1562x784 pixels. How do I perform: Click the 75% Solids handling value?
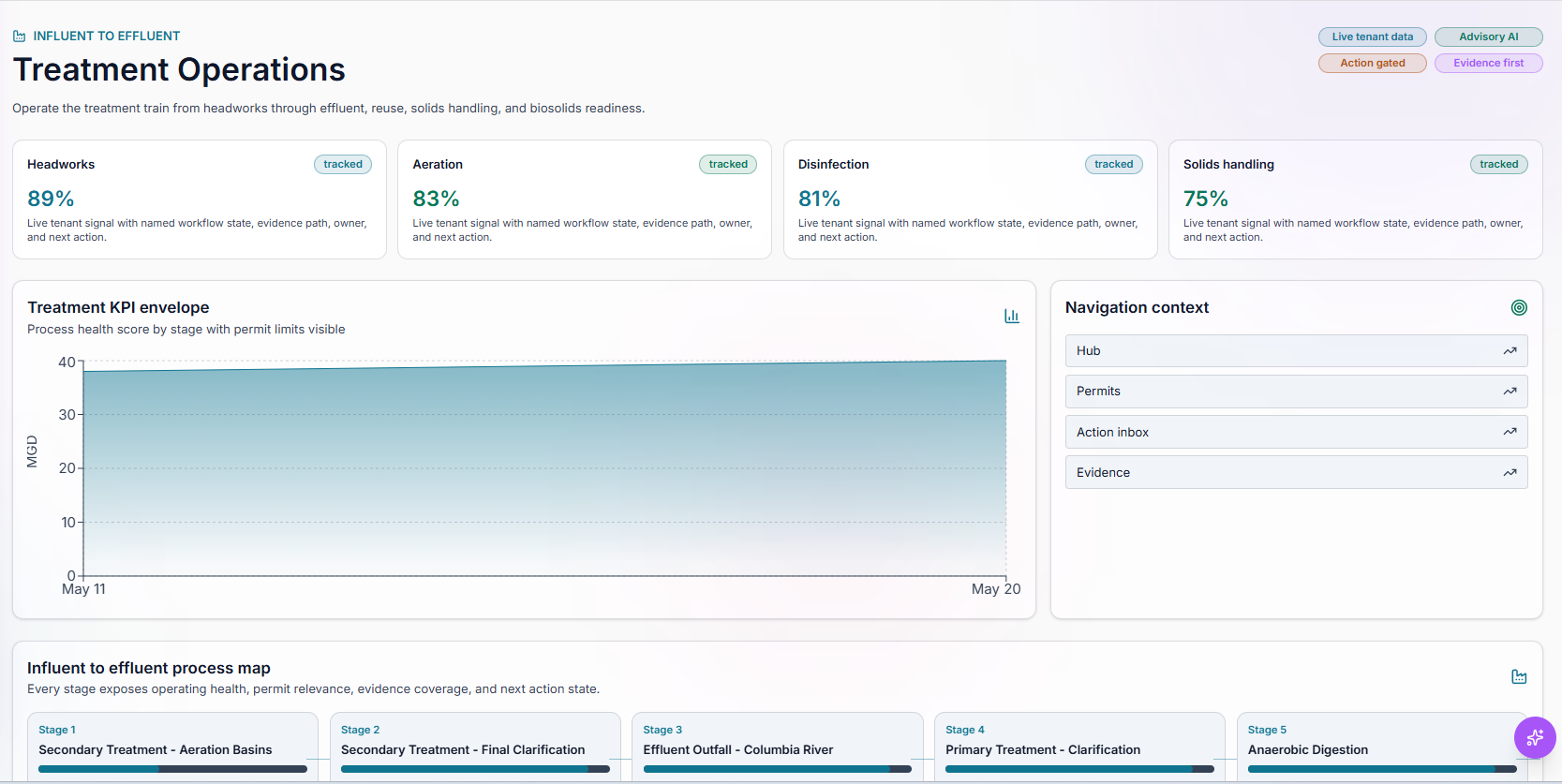click(x=1206, y=199)
